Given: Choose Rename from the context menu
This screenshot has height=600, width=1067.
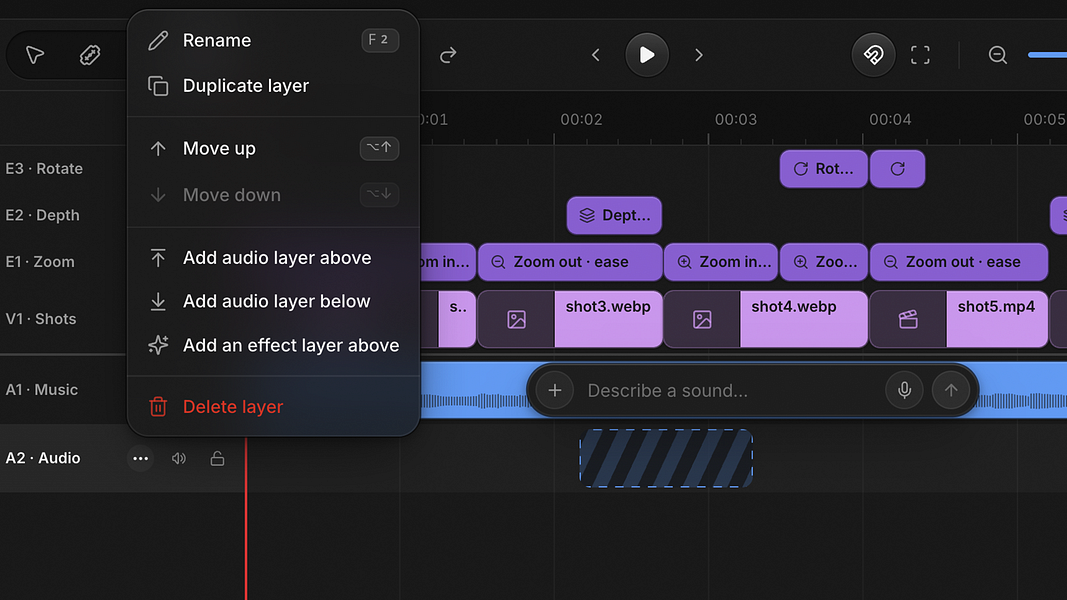Looking at the screenshot, I should click(273, 40).
